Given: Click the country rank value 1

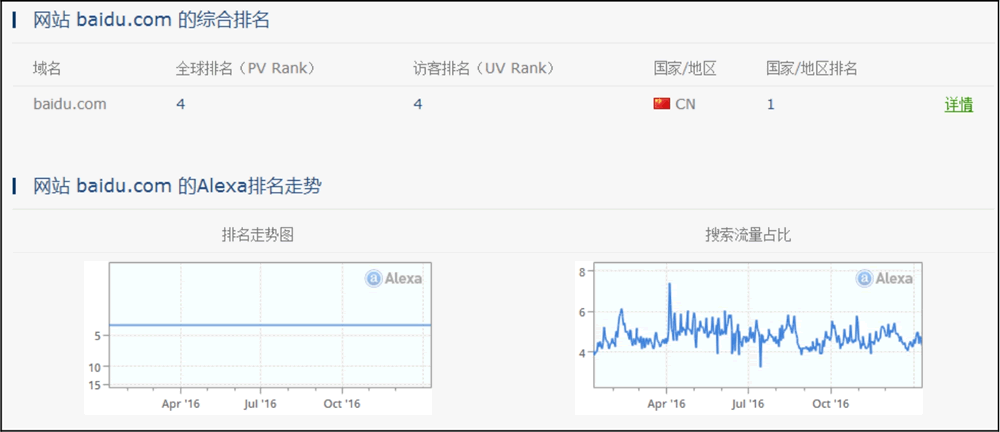Looking at the screenshot, I should pyautogui.click(x=770, y=104).
